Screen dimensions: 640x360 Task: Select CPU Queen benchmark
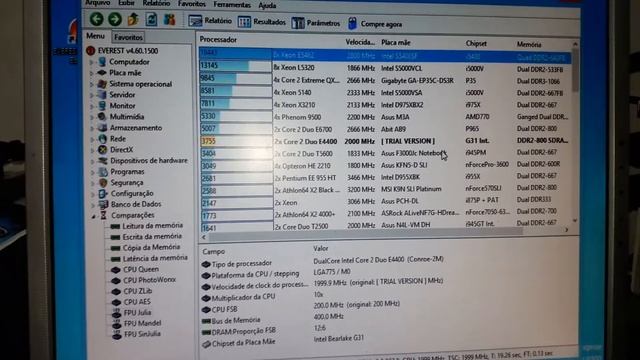coord(141,269)
